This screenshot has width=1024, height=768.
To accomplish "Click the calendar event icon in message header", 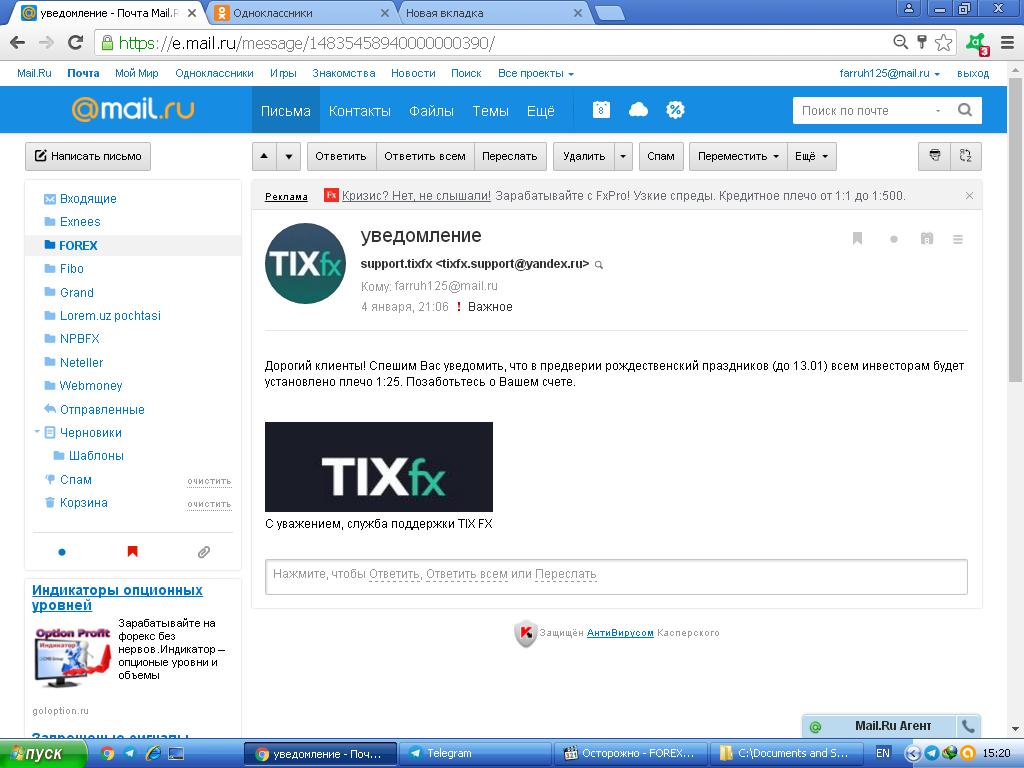I will click(x=926, y=238).
